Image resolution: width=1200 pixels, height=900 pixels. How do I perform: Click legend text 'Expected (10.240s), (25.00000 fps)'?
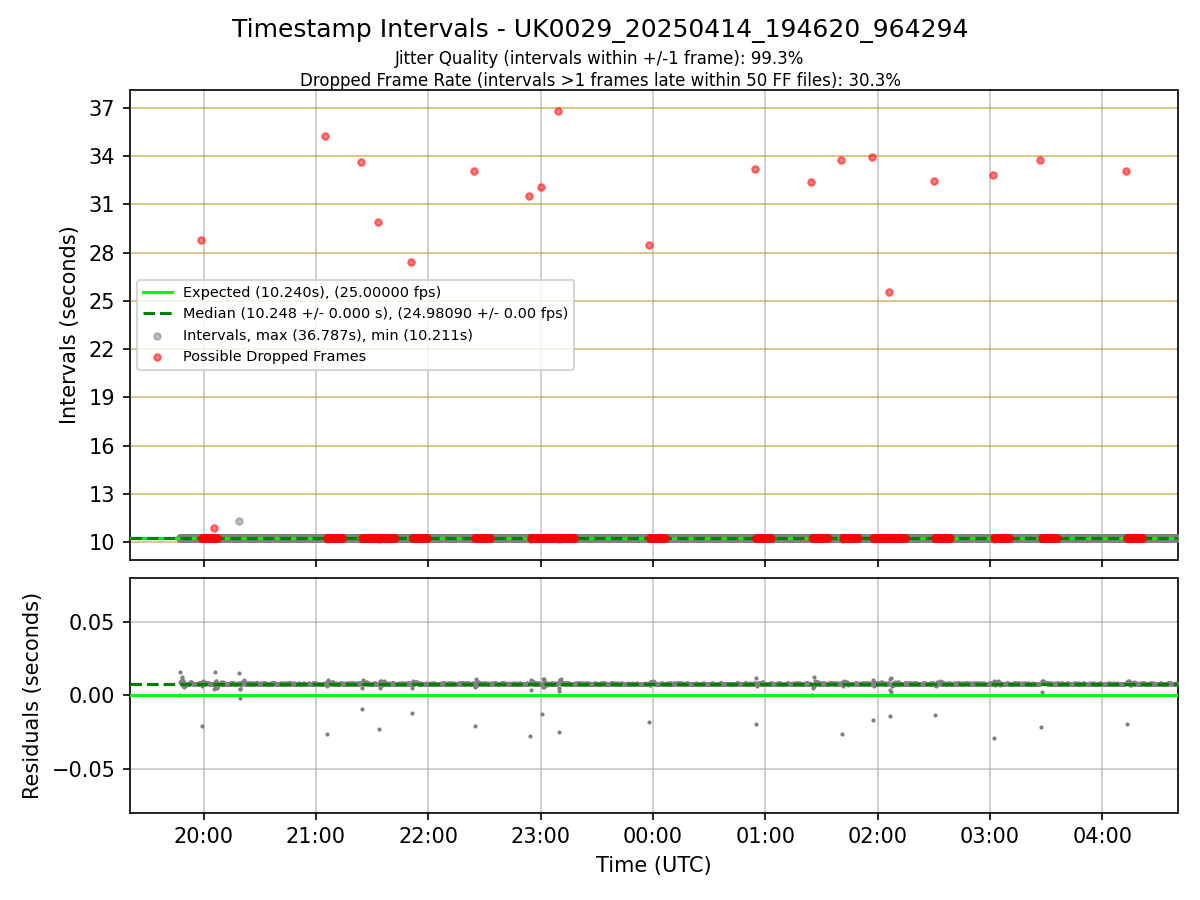click(x=312, y=292)
